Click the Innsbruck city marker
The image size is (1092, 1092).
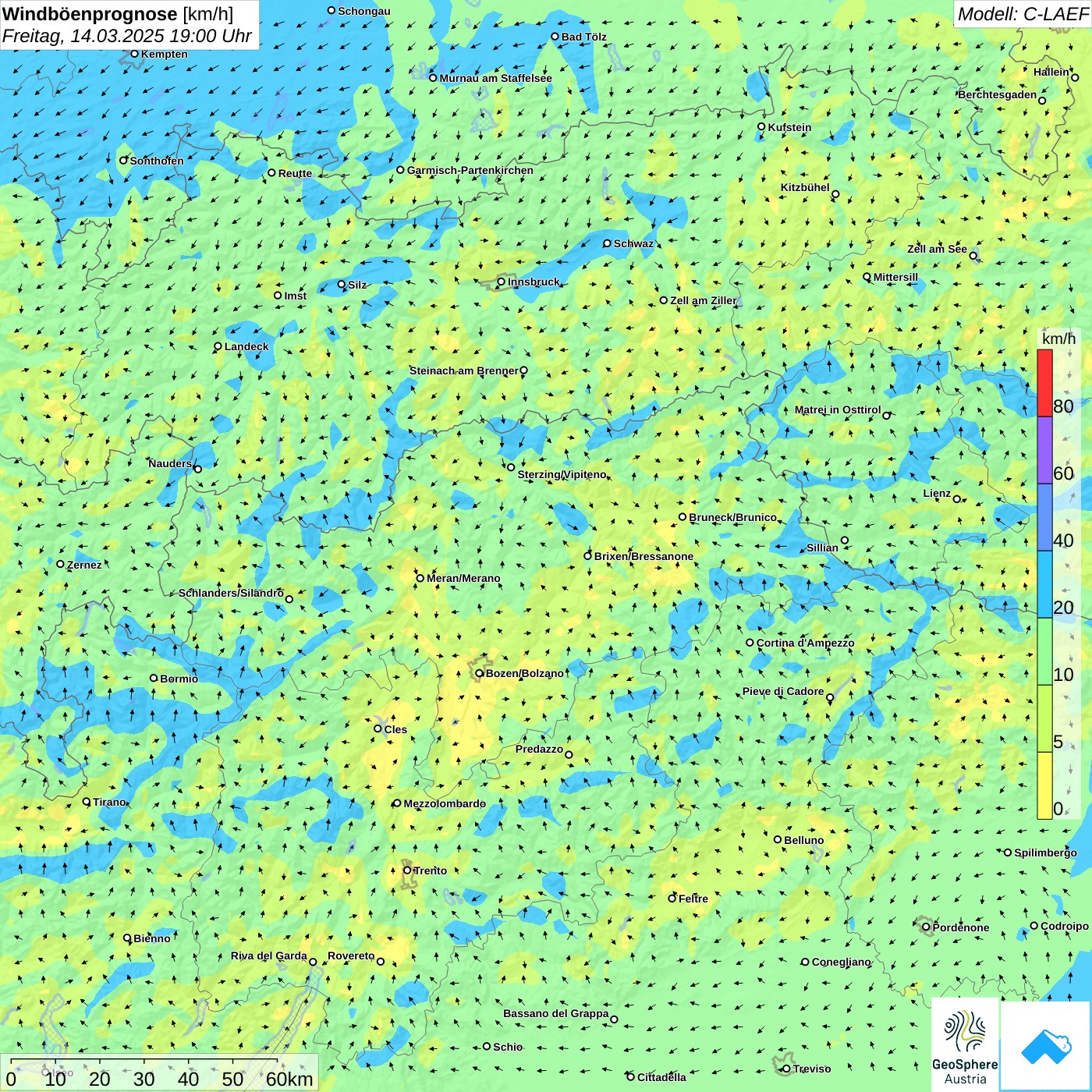coord(502,282)
